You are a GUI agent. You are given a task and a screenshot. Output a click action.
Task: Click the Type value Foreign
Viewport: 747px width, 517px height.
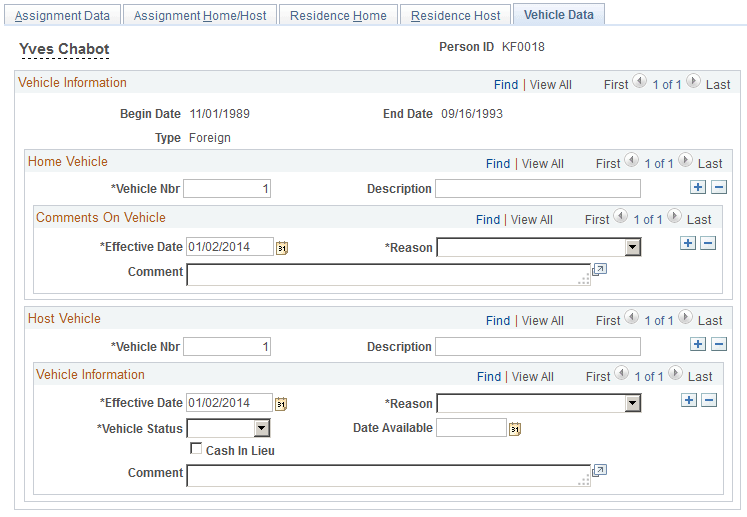[x=210, y=138]
